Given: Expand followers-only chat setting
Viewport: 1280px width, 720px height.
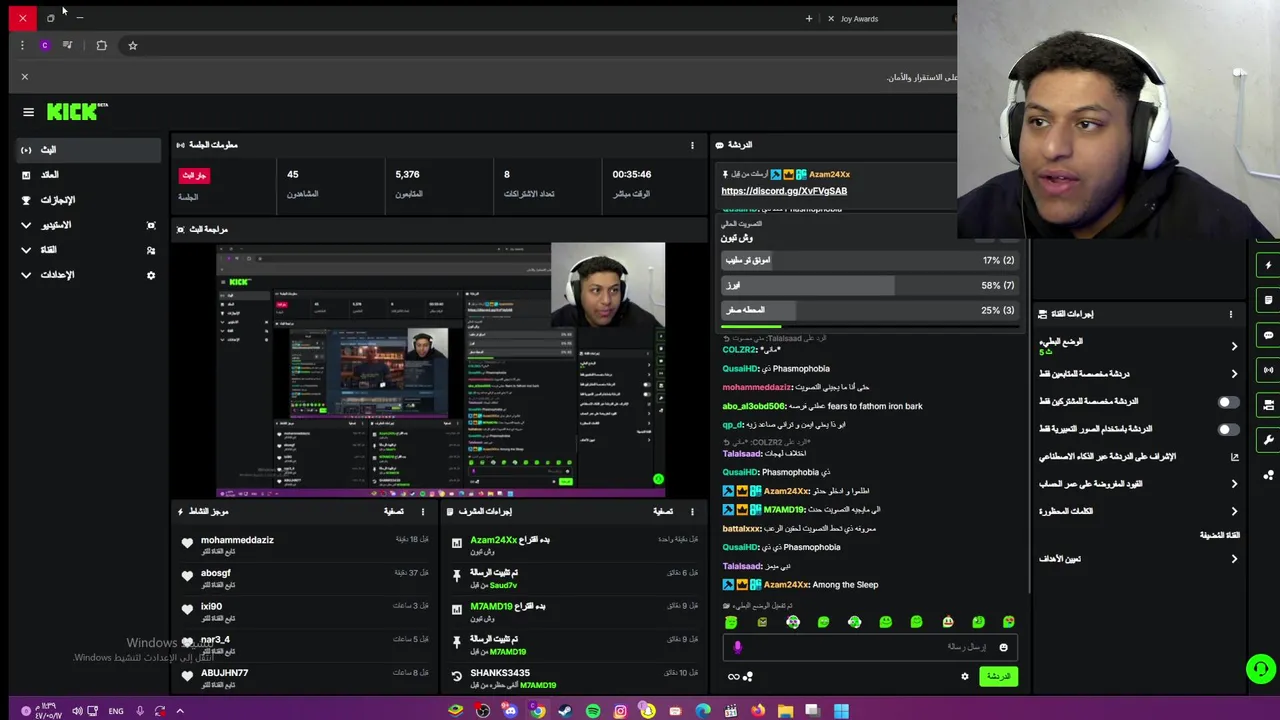Looking at the screenshot, I should [x=1138, y=374].
